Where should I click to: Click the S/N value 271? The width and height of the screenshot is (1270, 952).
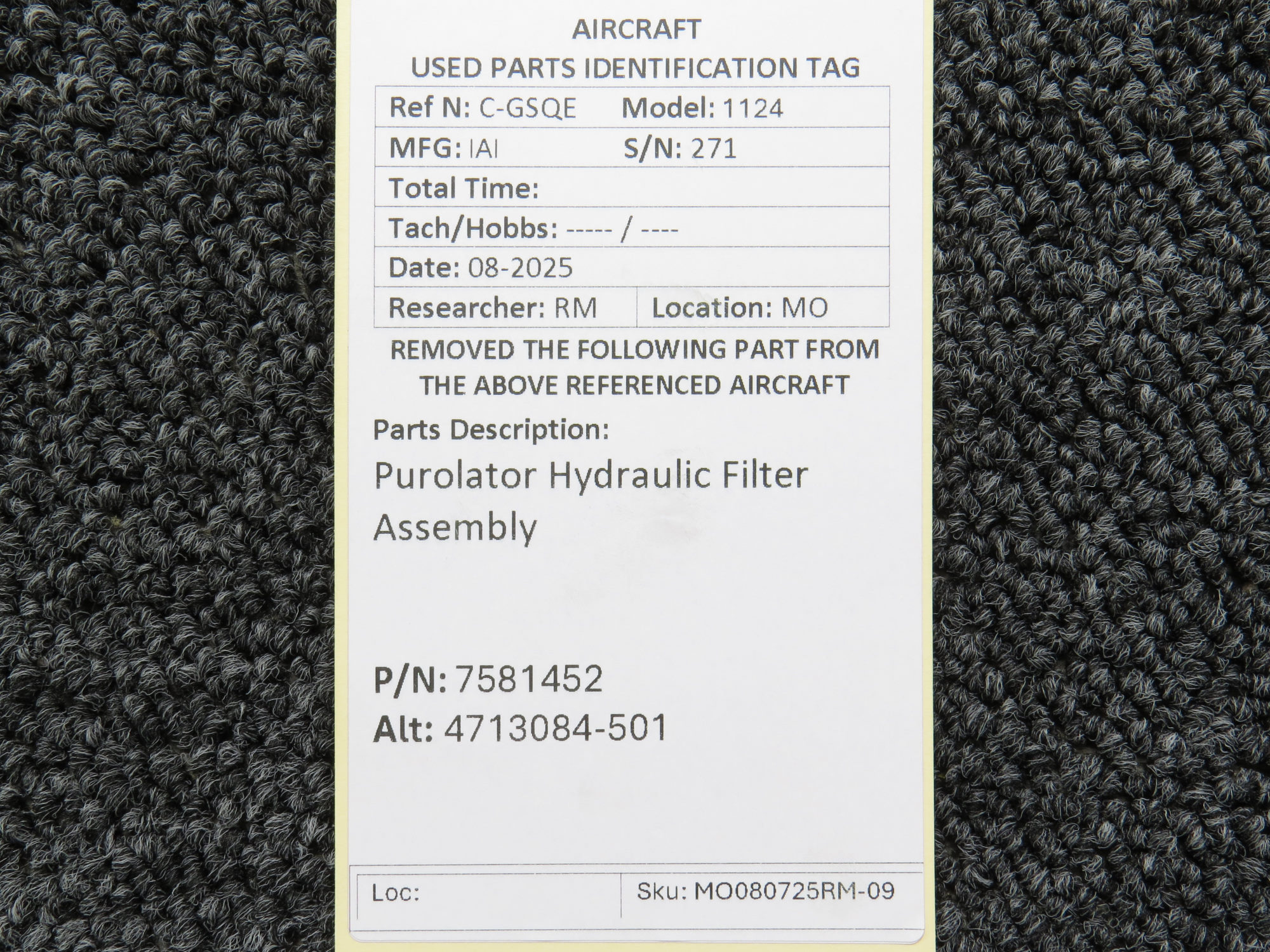click(x=713, y=149)
